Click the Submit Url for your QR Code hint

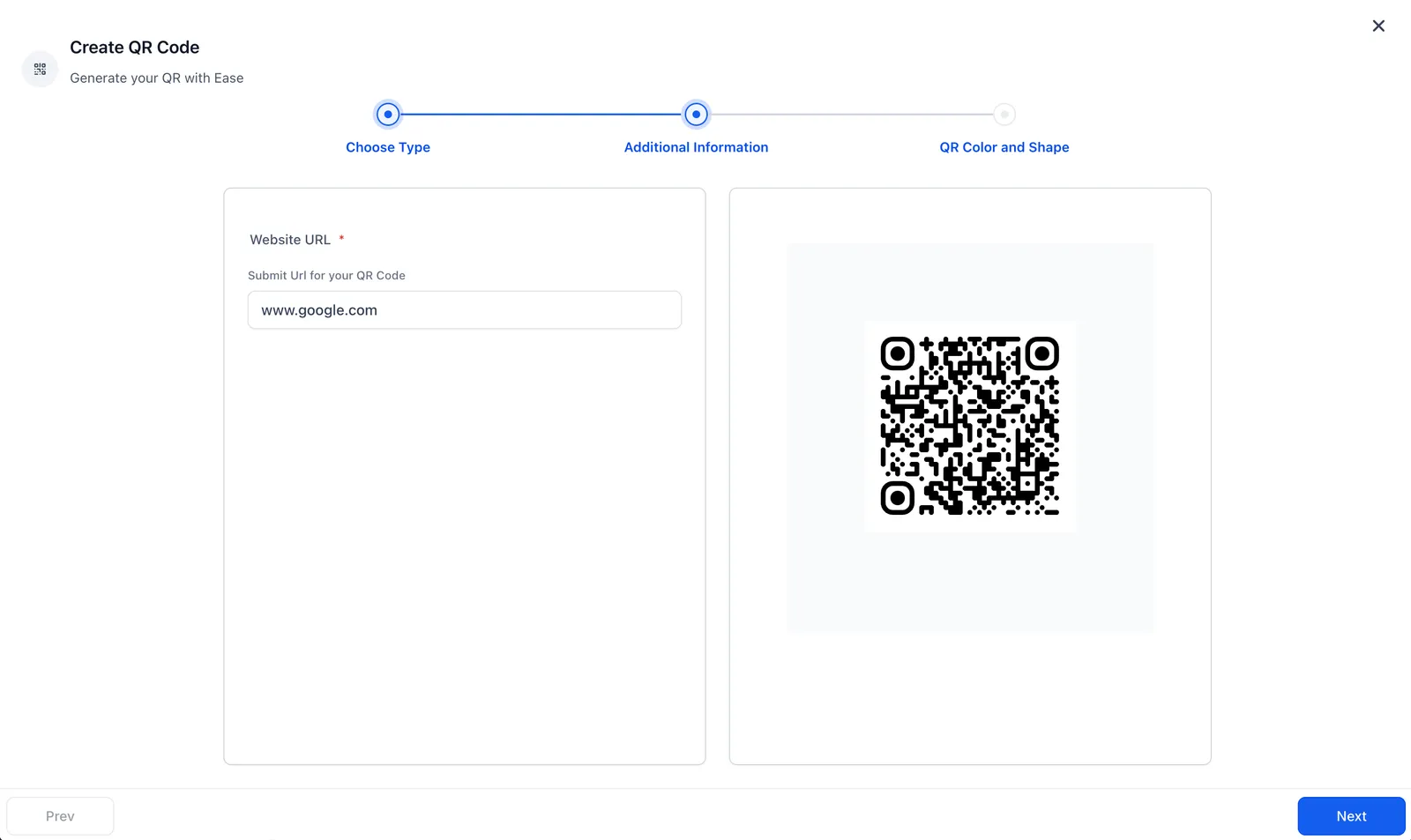pyautogui.click(x=326, y=275)
